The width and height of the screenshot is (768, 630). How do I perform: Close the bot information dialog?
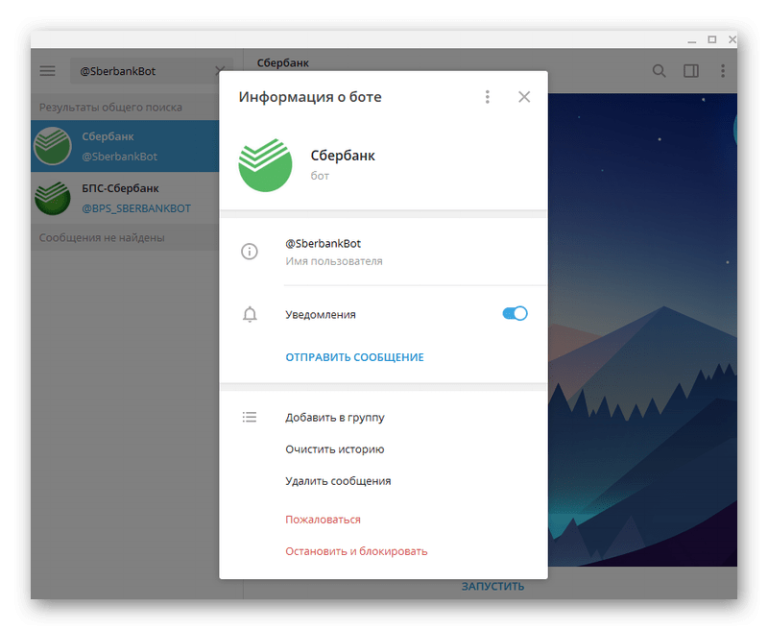(524, 97)
